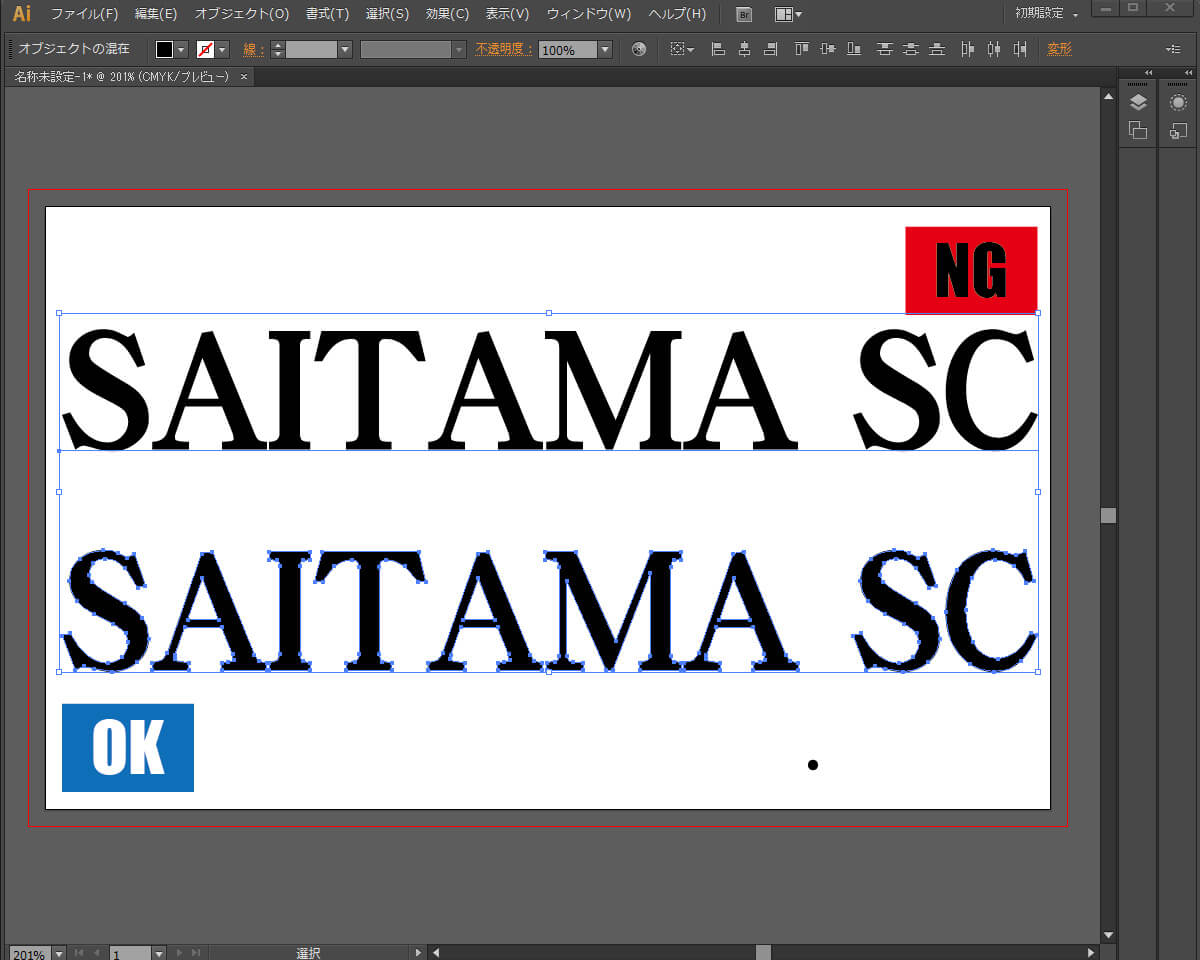Click the horizontal align left icon
The image size is (1200, 960).
pos(717,49)
